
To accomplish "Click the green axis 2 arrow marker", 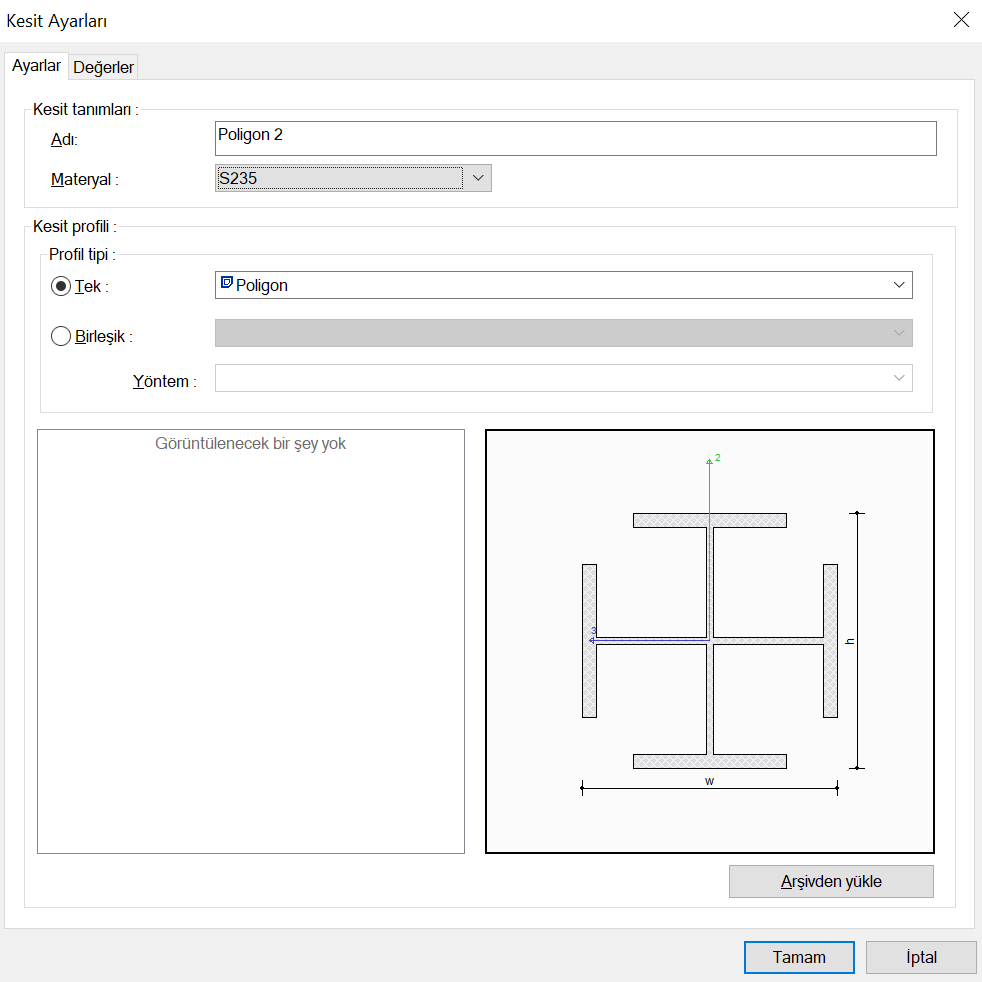I will [x=710, y=460].
